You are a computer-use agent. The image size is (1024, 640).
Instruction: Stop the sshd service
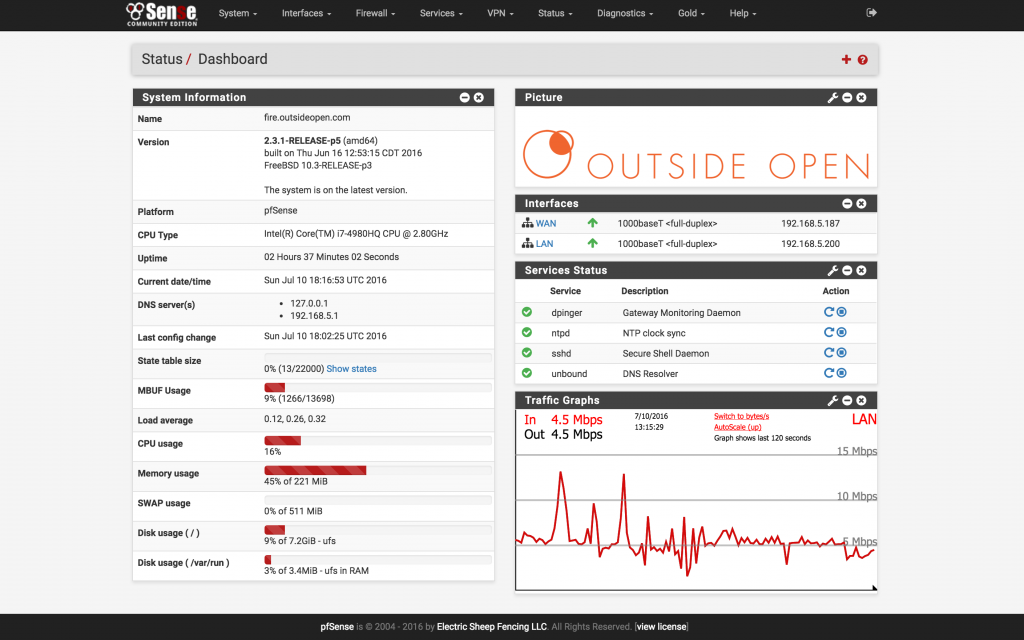842,353
